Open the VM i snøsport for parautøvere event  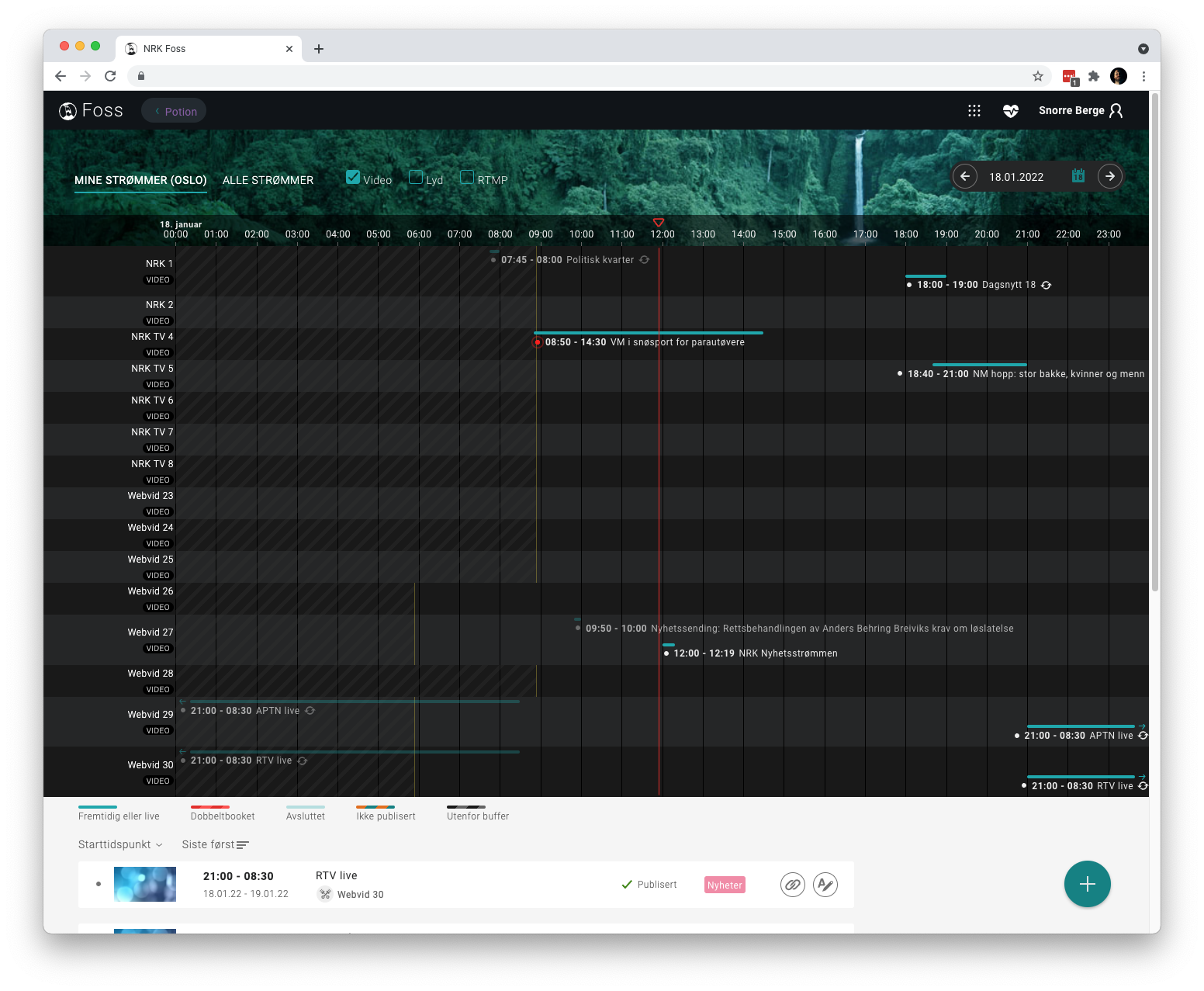(x=645, y=342)
